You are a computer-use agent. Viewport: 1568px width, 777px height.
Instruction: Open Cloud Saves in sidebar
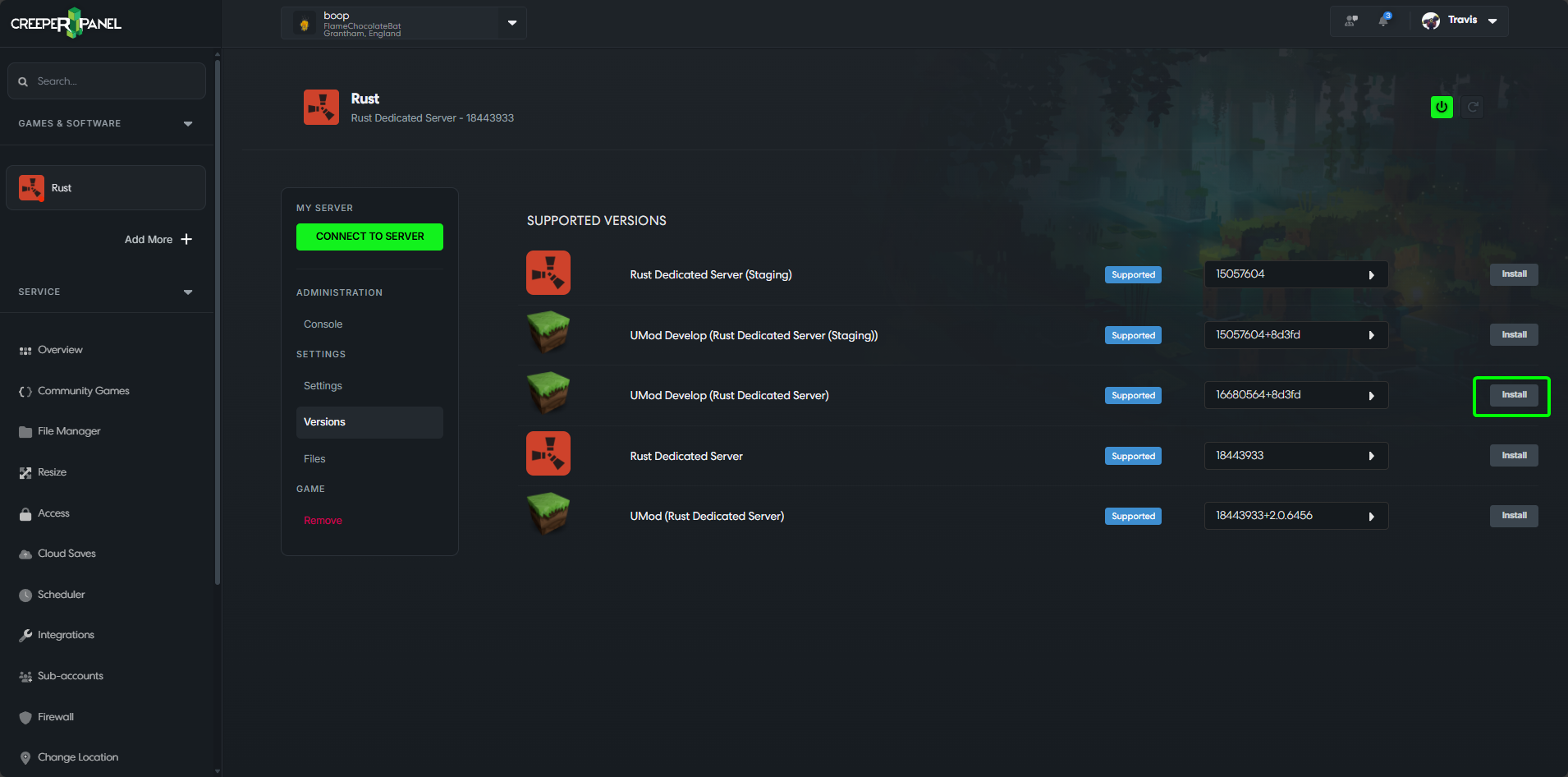tap(57, 554)
